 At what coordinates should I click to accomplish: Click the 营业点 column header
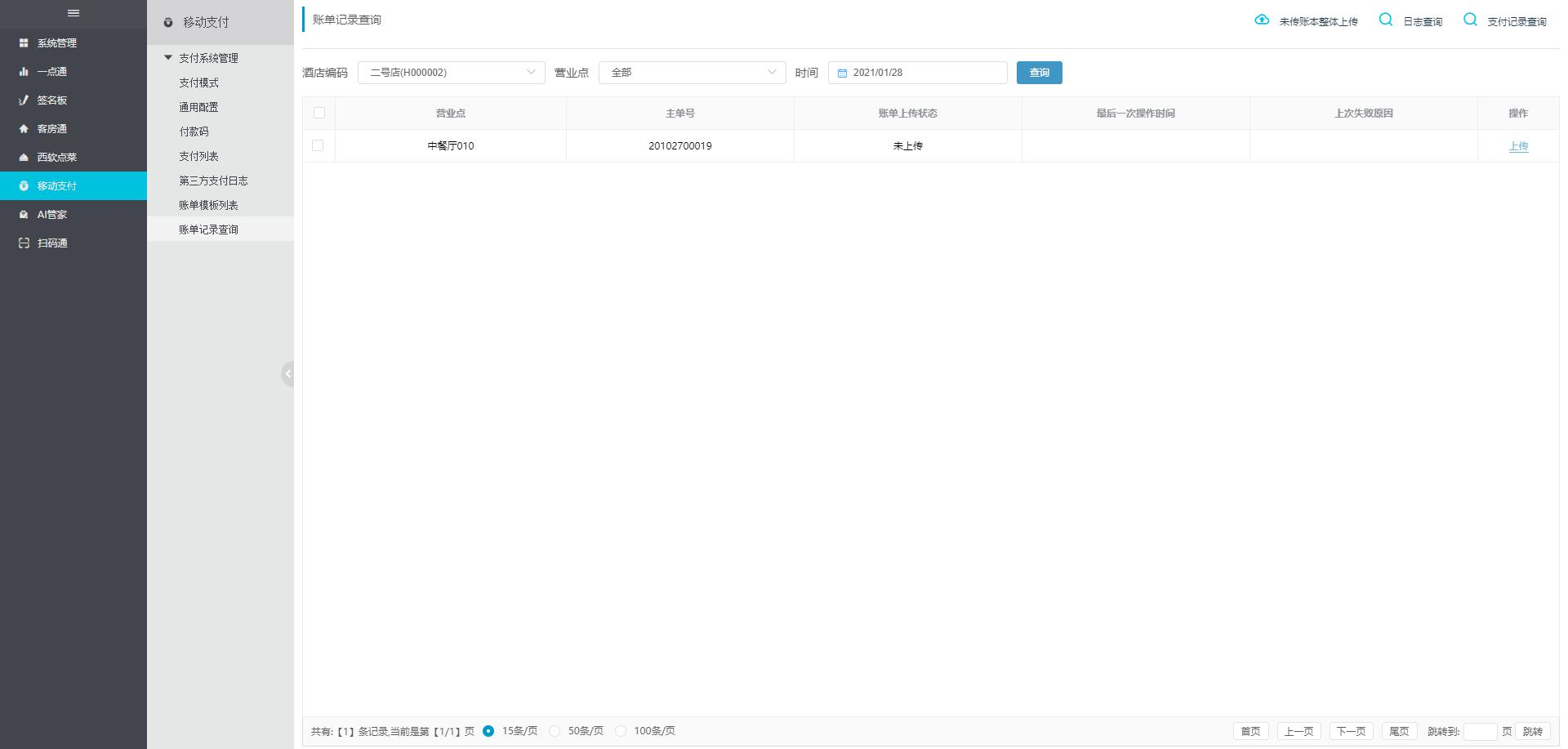451,114
